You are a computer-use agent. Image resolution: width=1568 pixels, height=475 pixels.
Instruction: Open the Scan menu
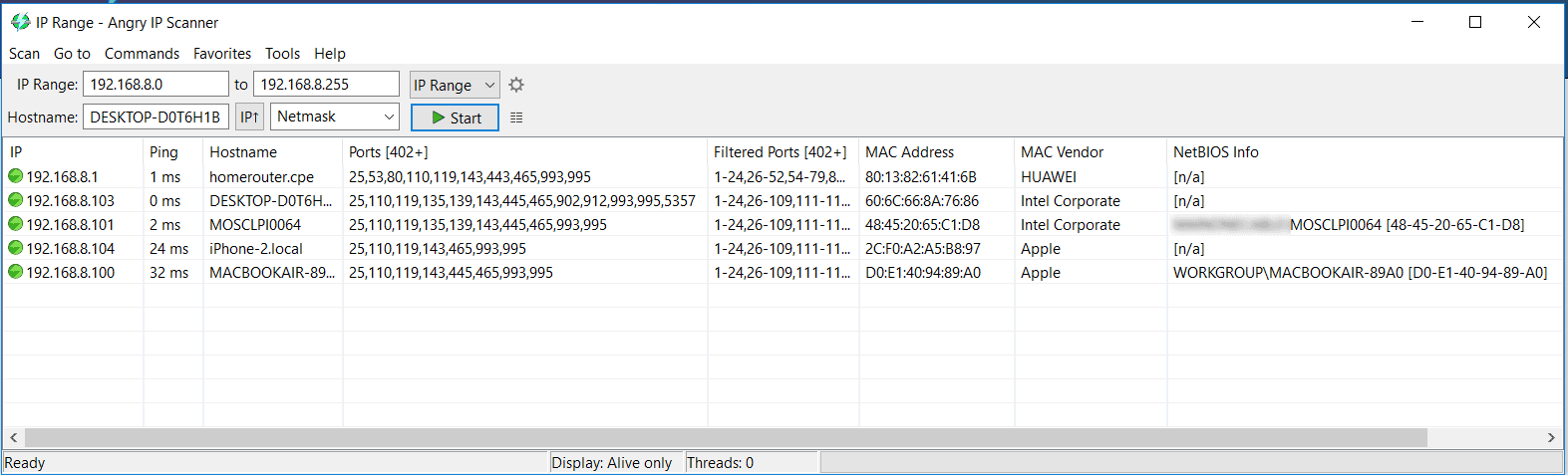[24, 54]
